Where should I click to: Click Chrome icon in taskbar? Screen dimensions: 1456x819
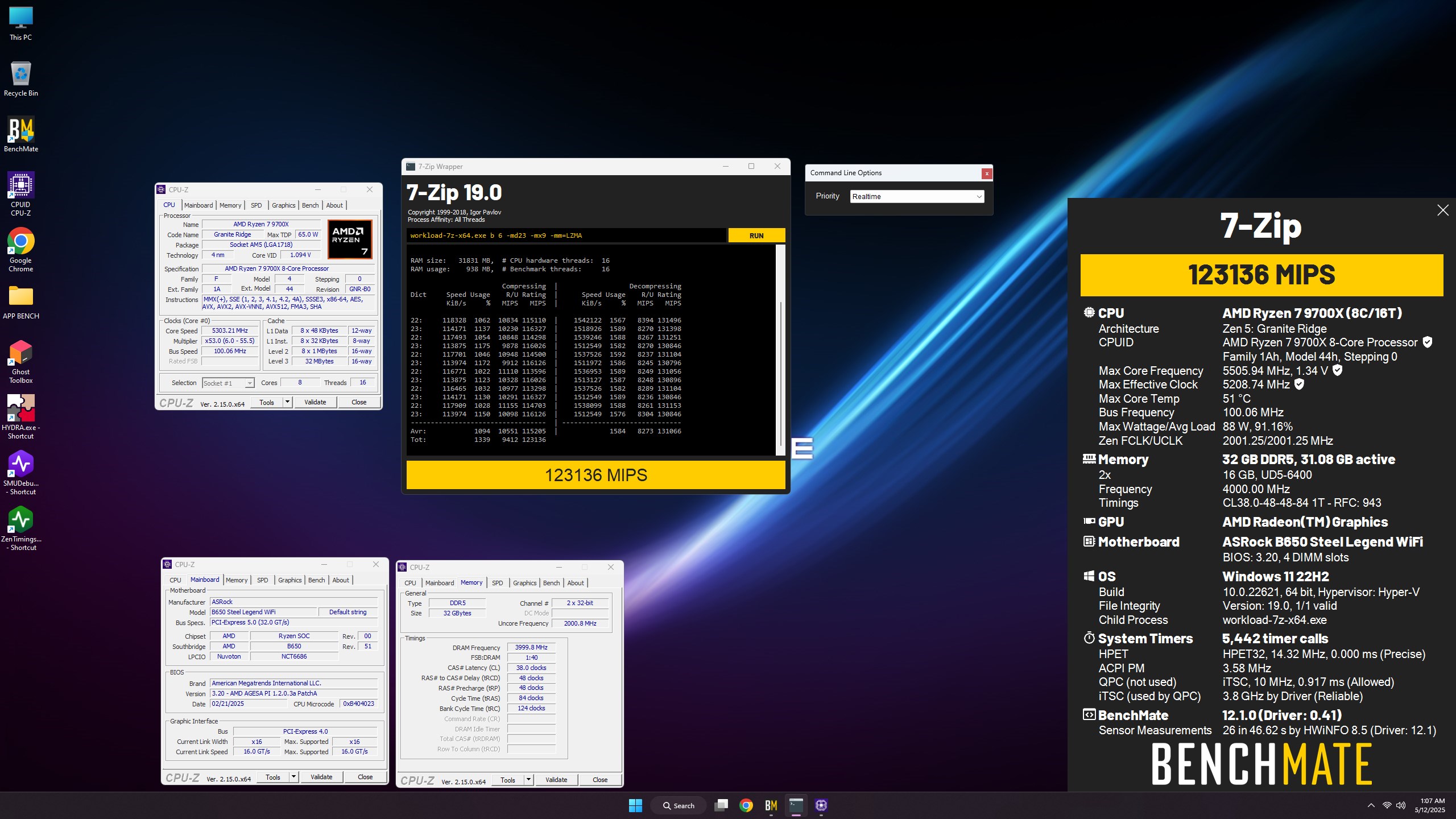point(746,805)
